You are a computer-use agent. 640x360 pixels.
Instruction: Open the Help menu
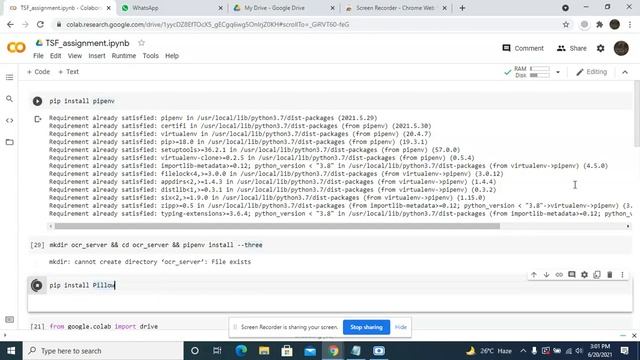(x=172, y=56)
